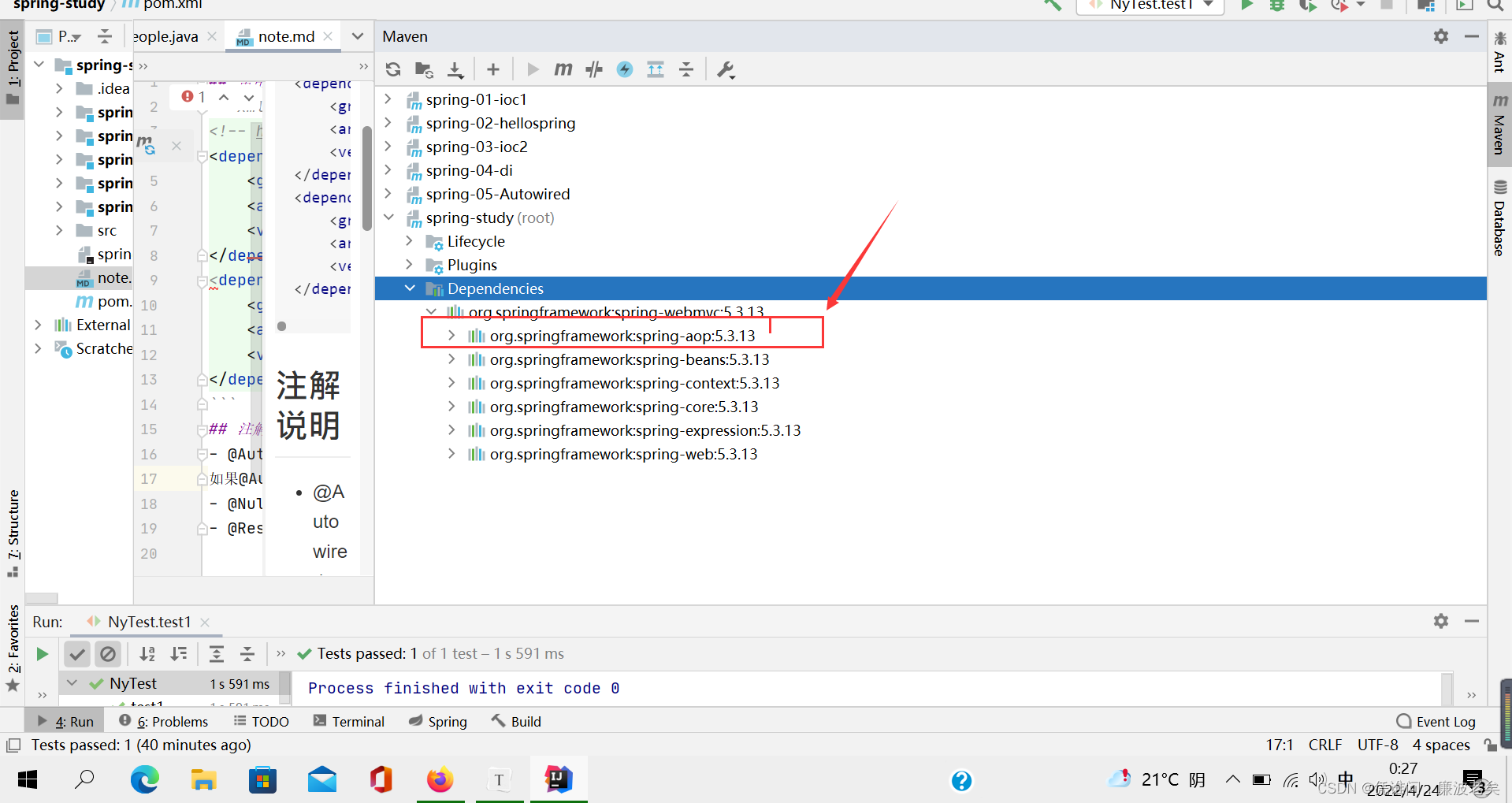Image resolution: width=1512 pixels, height=803 pixels.
Task: Change CRLF line separator setting
Action: pos(1324,745)
